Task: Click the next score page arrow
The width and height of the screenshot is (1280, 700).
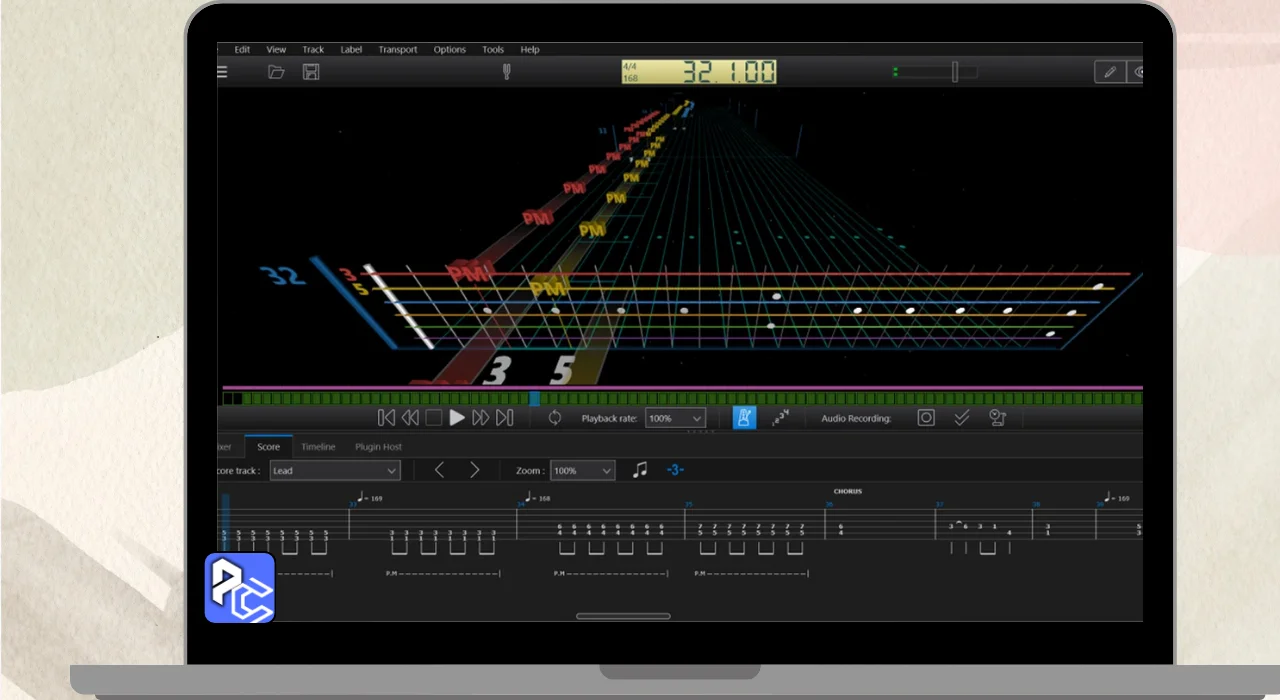Action: coord(474,470)
